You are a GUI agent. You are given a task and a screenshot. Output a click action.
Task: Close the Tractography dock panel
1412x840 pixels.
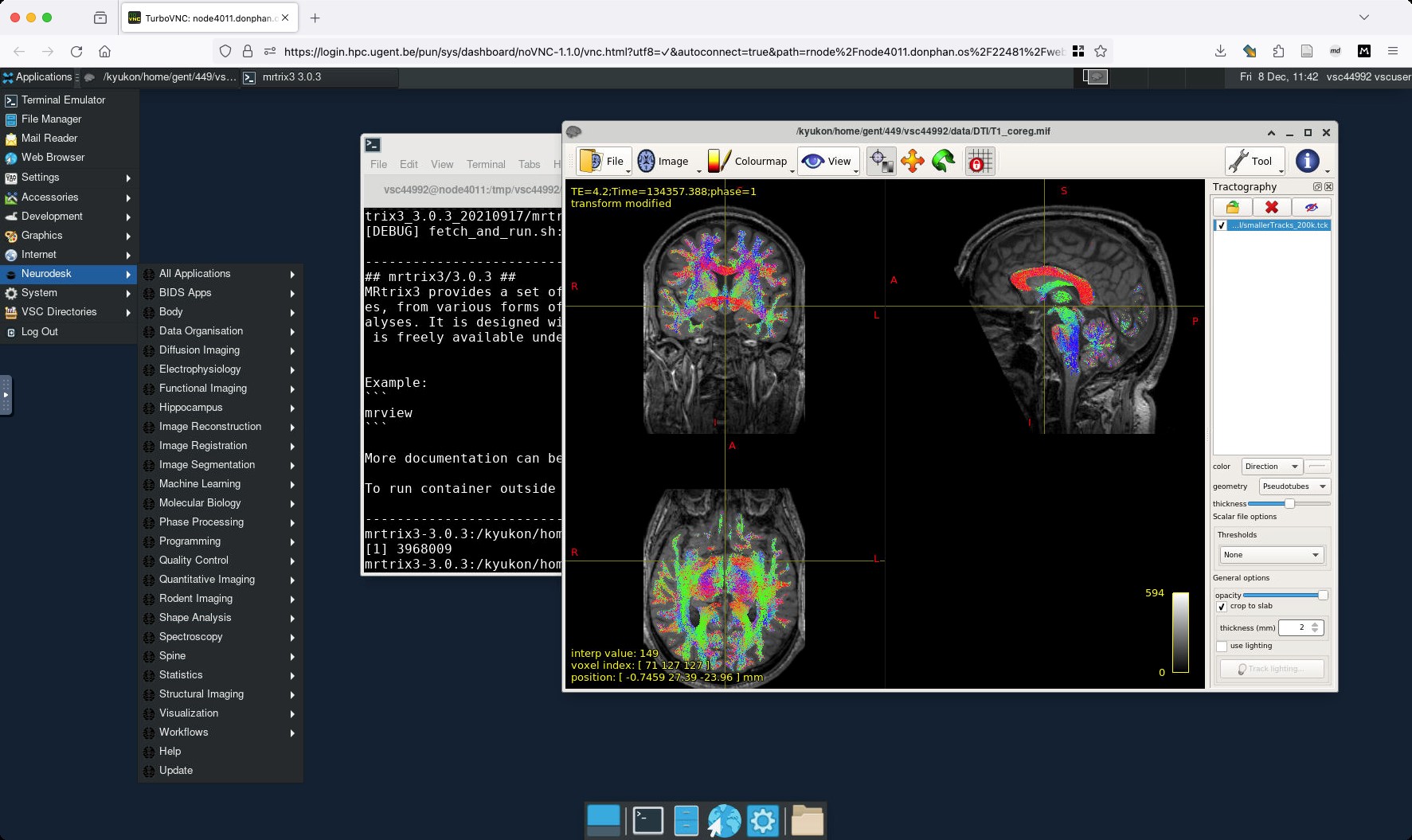tap(1328, 186)
